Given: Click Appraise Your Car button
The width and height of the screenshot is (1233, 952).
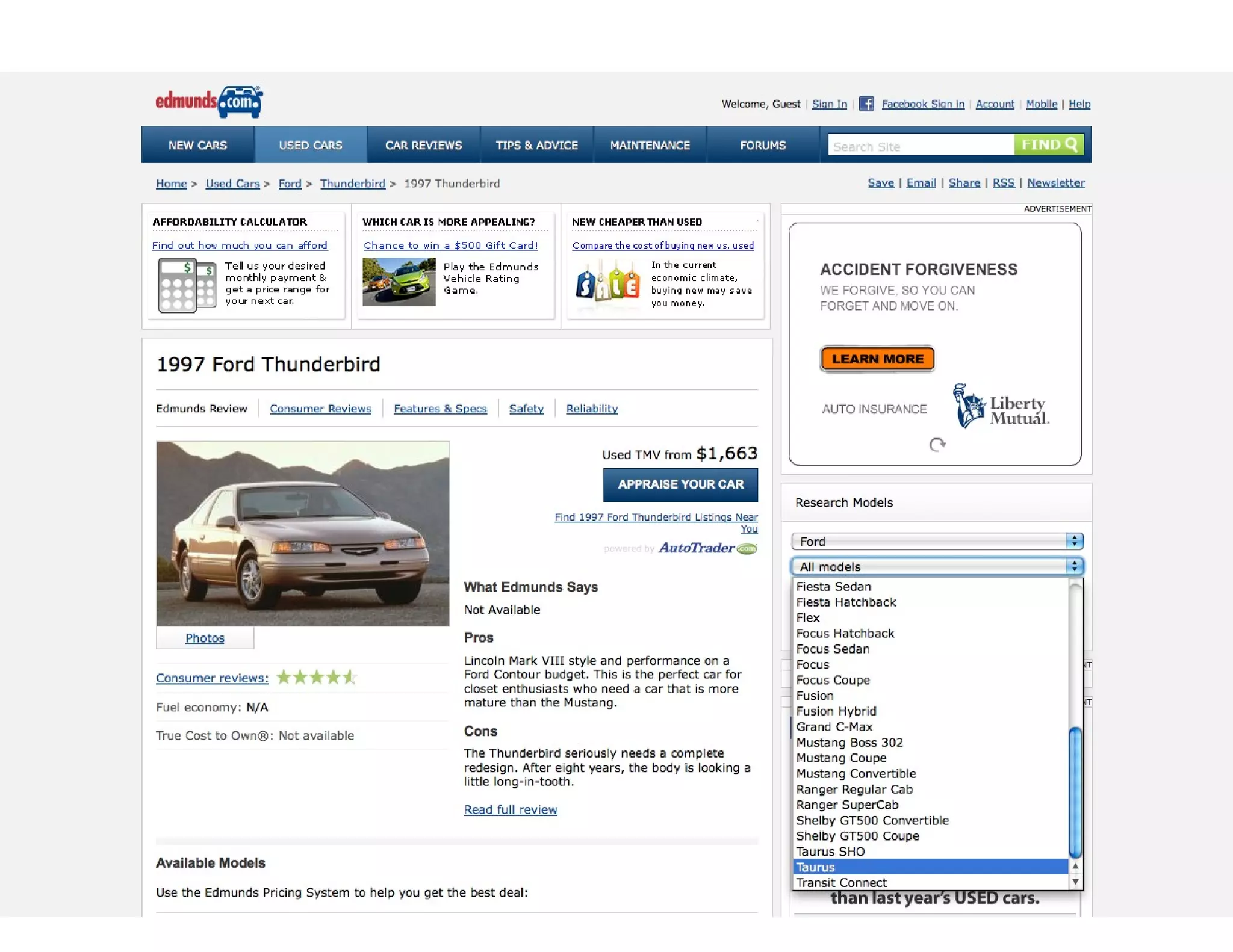Looking at the screenshot, I should 680,484.
